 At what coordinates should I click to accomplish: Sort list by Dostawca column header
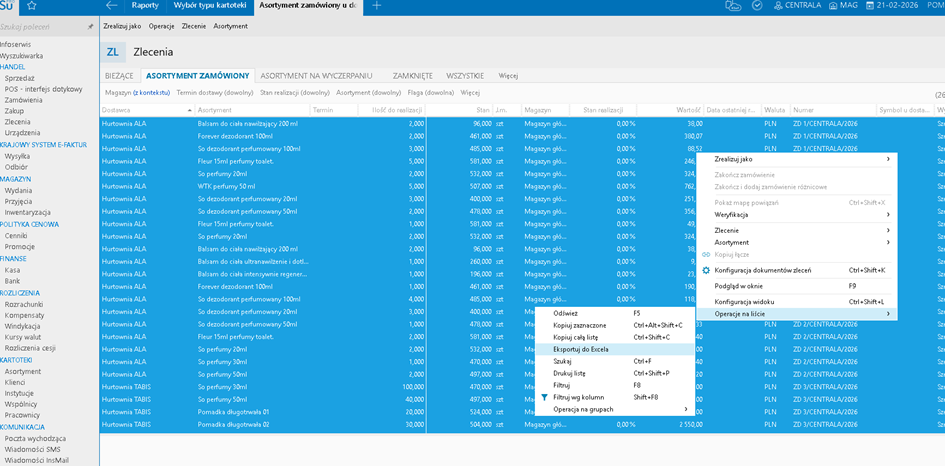click(117, 110)
